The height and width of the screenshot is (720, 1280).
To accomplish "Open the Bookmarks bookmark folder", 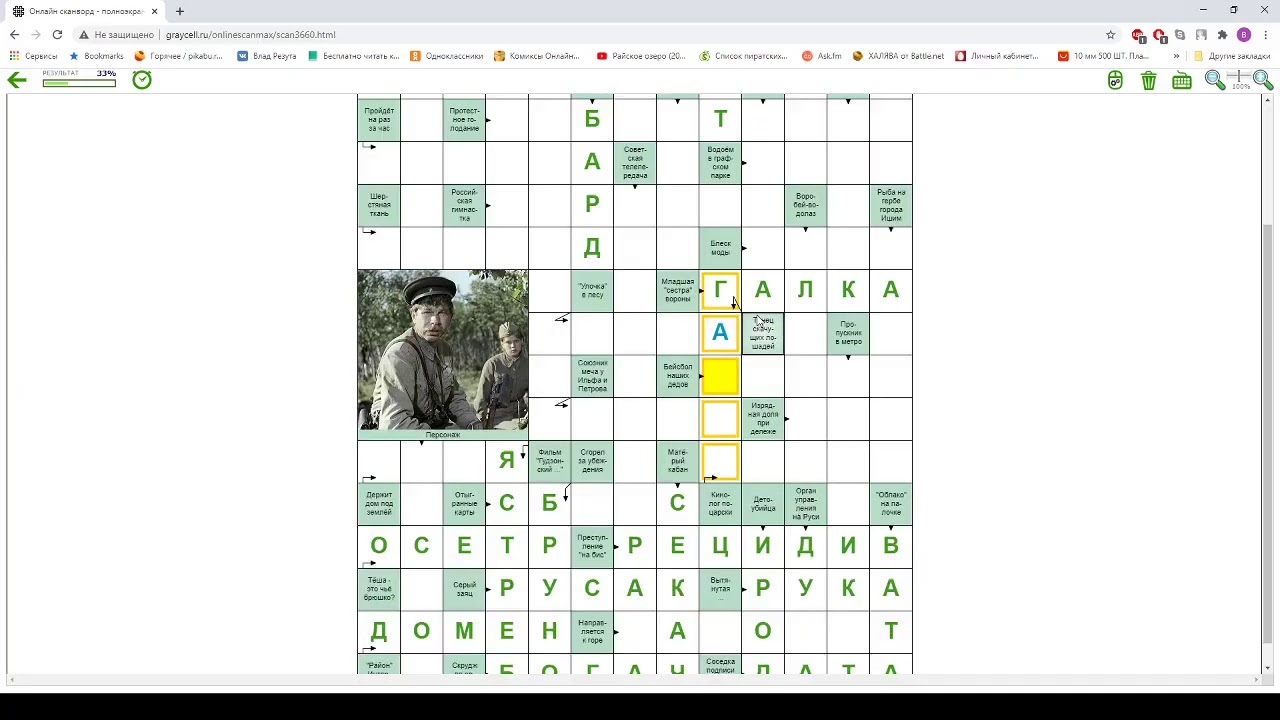I will [96, 56].
